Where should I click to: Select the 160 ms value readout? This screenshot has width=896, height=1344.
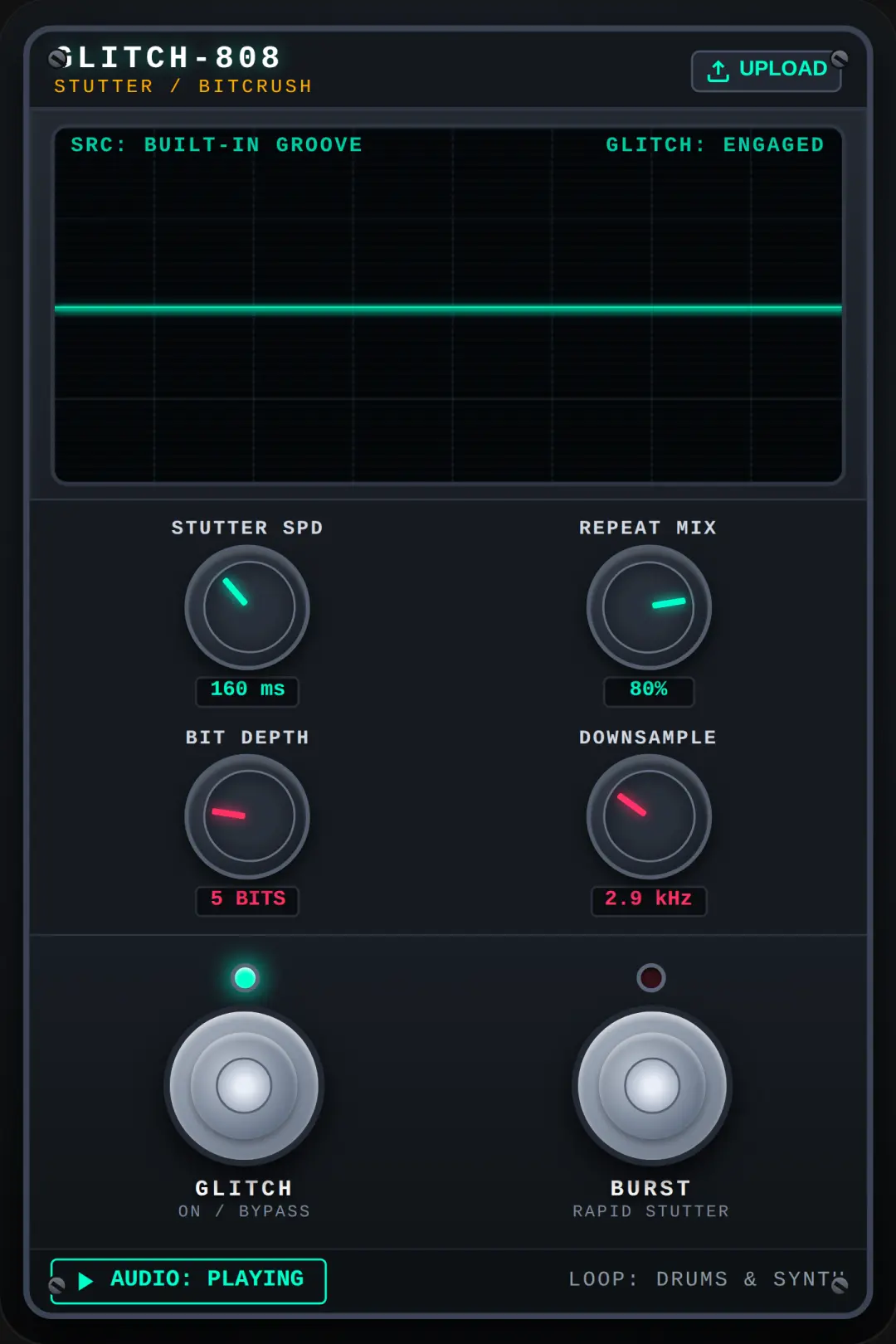247,690
